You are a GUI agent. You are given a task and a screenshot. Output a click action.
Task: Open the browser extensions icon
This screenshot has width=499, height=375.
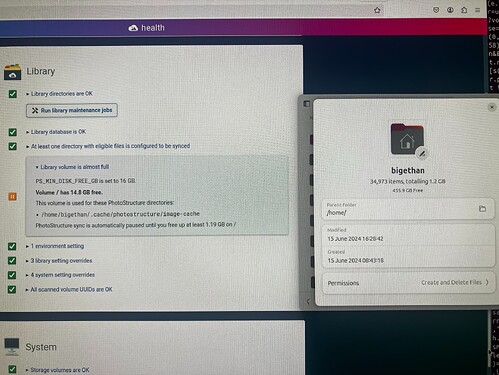click(464, 10)
